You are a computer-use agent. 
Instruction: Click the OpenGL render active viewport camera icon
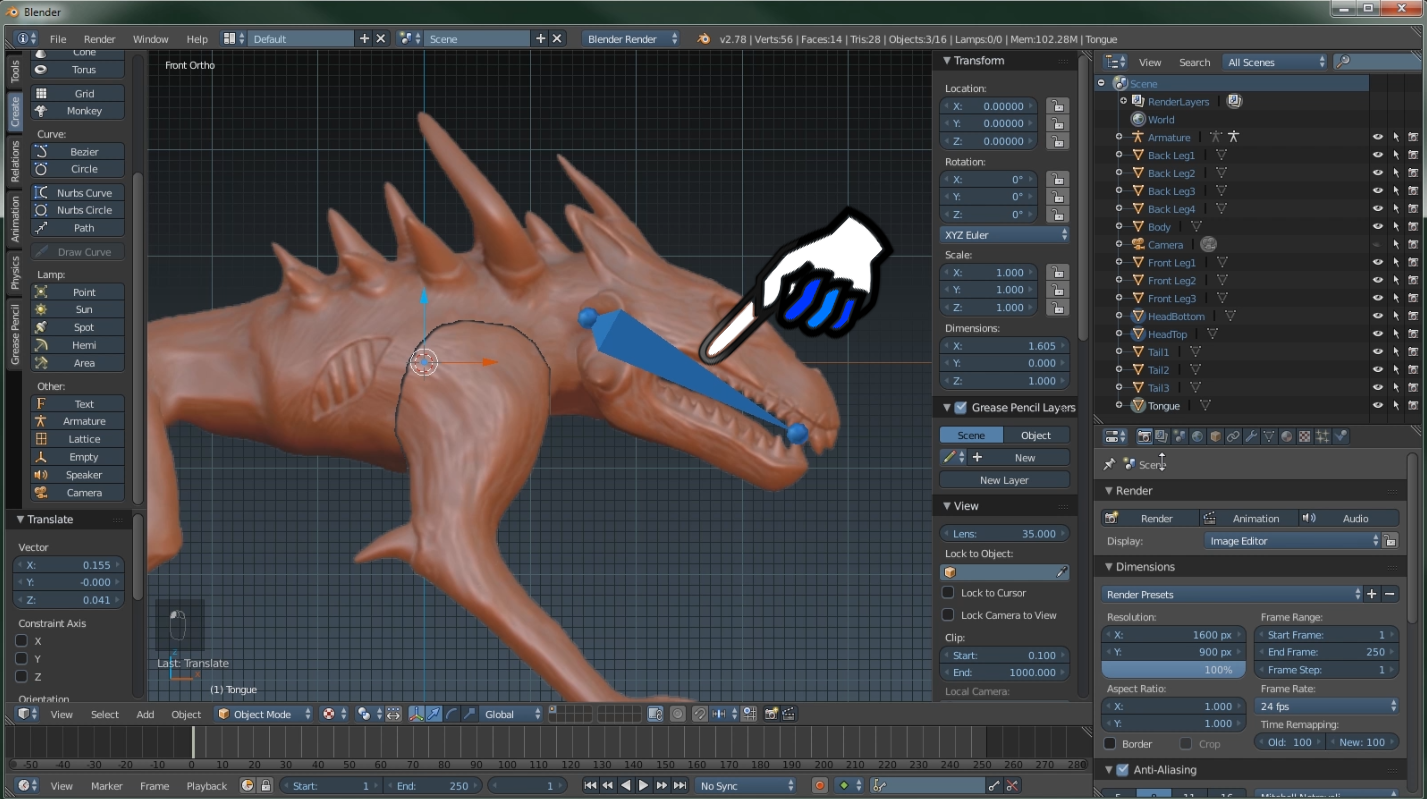pos(771,714)
